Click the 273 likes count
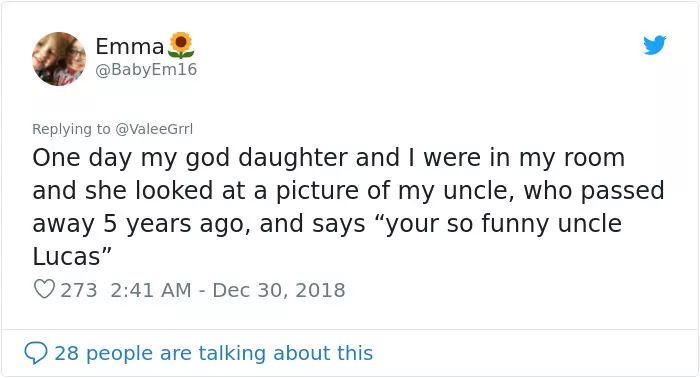The height and width of the screenshot is (378, 700). (x=79, y=290)
